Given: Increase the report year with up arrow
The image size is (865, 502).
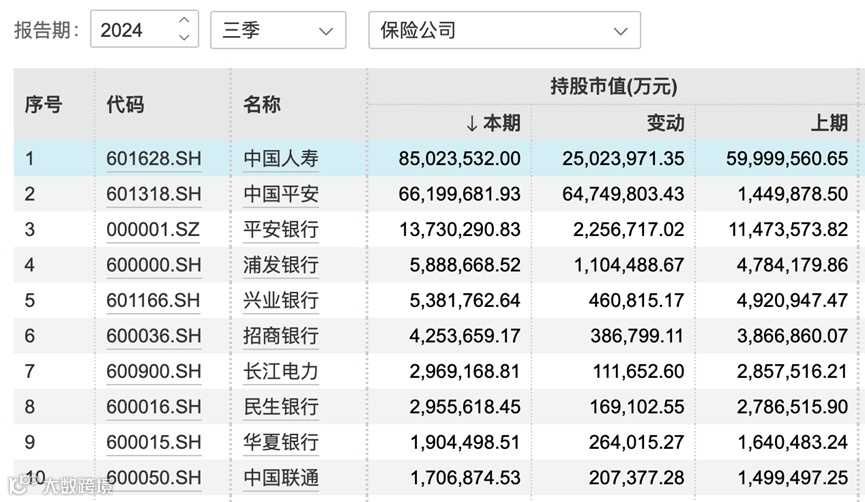Looking at the screenshot, I should point(184,20).
